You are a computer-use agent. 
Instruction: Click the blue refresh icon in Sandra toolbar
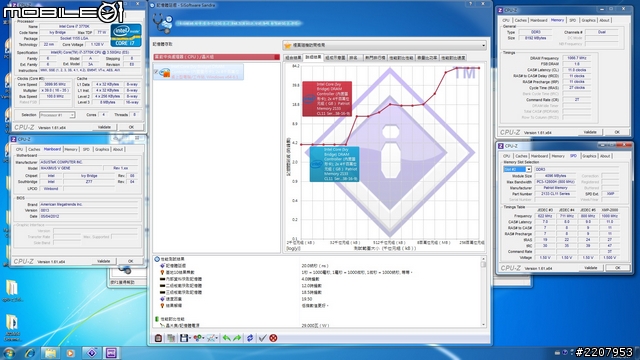tap(250, 338)
